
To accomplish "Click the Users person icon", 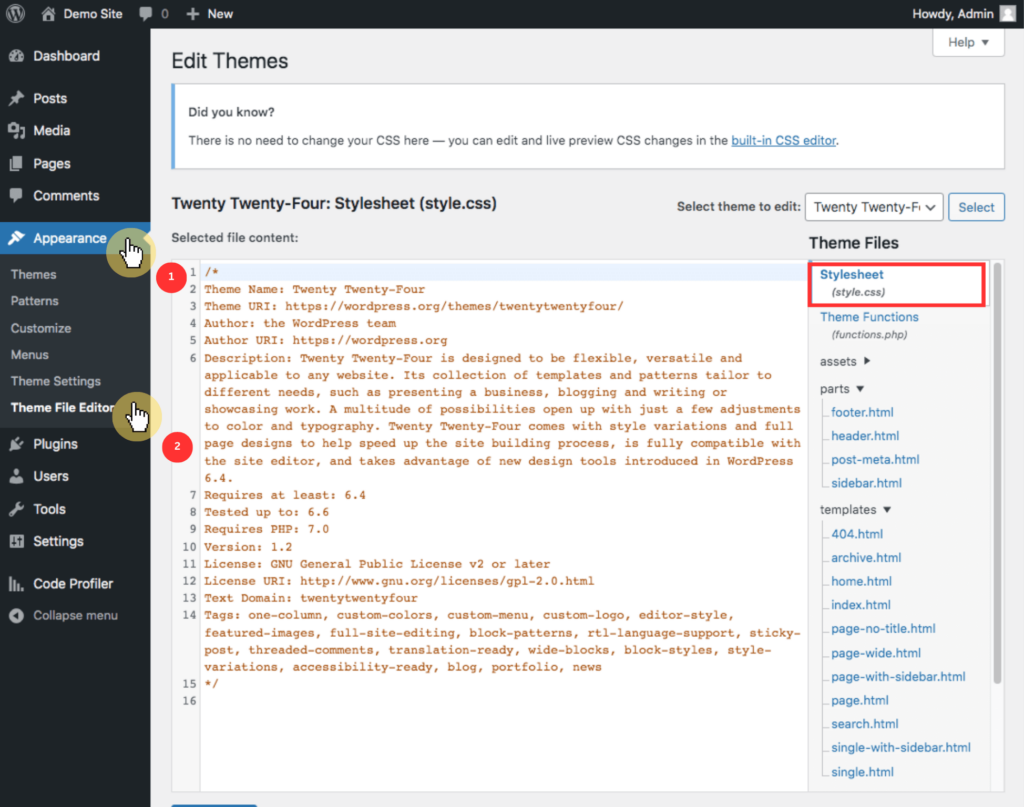I will (x=16, y=476).
